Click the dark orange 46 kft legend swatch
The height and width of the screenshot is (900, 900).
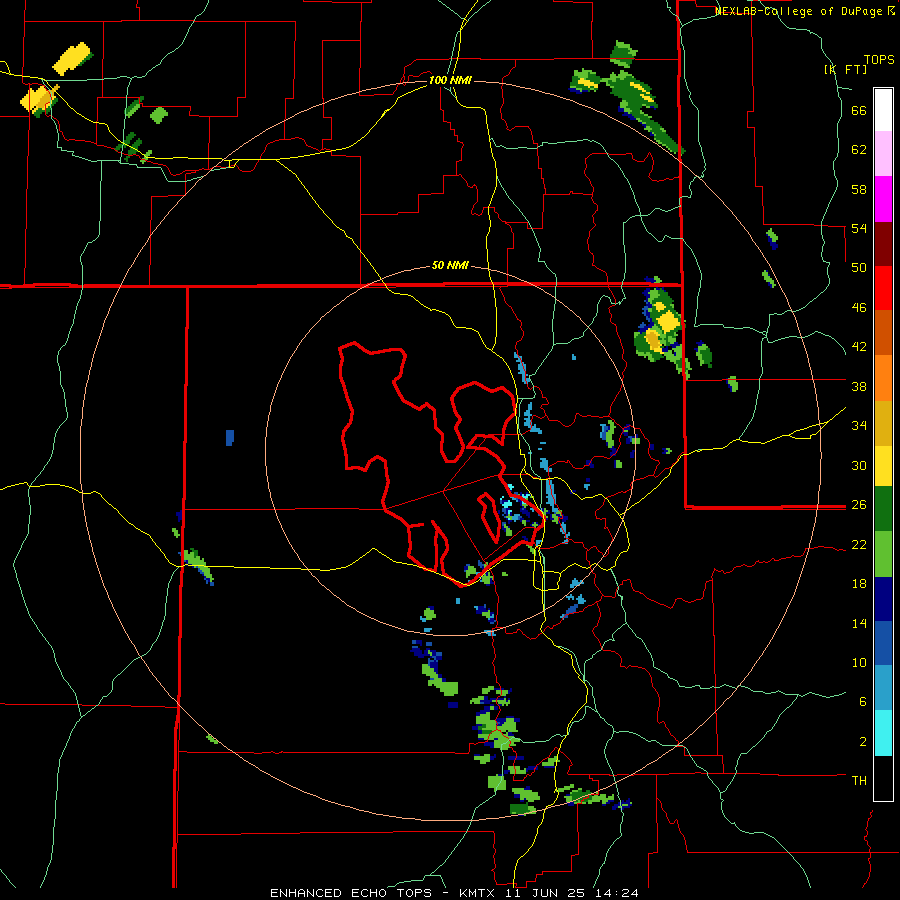883,333
